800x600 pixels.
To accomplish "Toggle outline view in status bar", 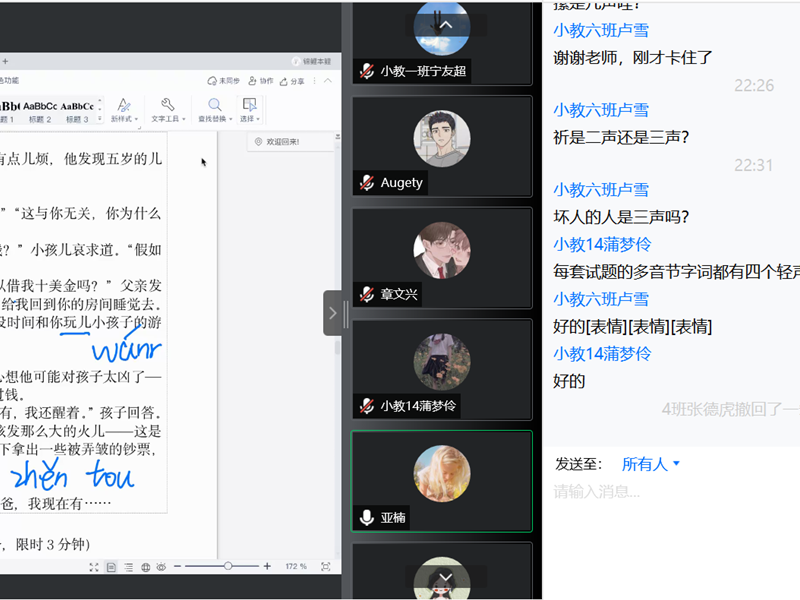I will click(128, 567).
